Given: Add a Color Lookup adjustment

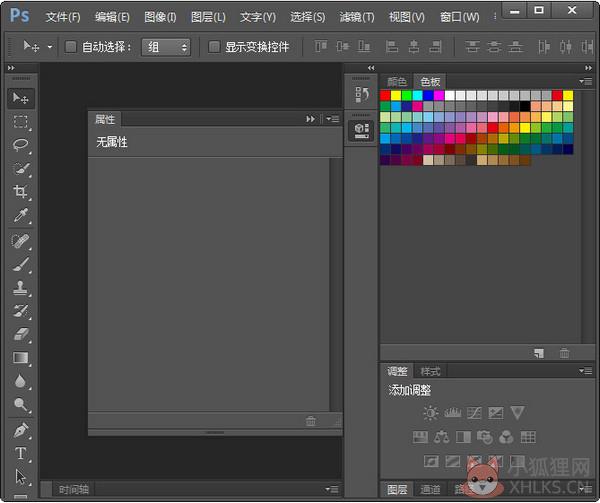Looking at the screenshot, I should 528,437.
